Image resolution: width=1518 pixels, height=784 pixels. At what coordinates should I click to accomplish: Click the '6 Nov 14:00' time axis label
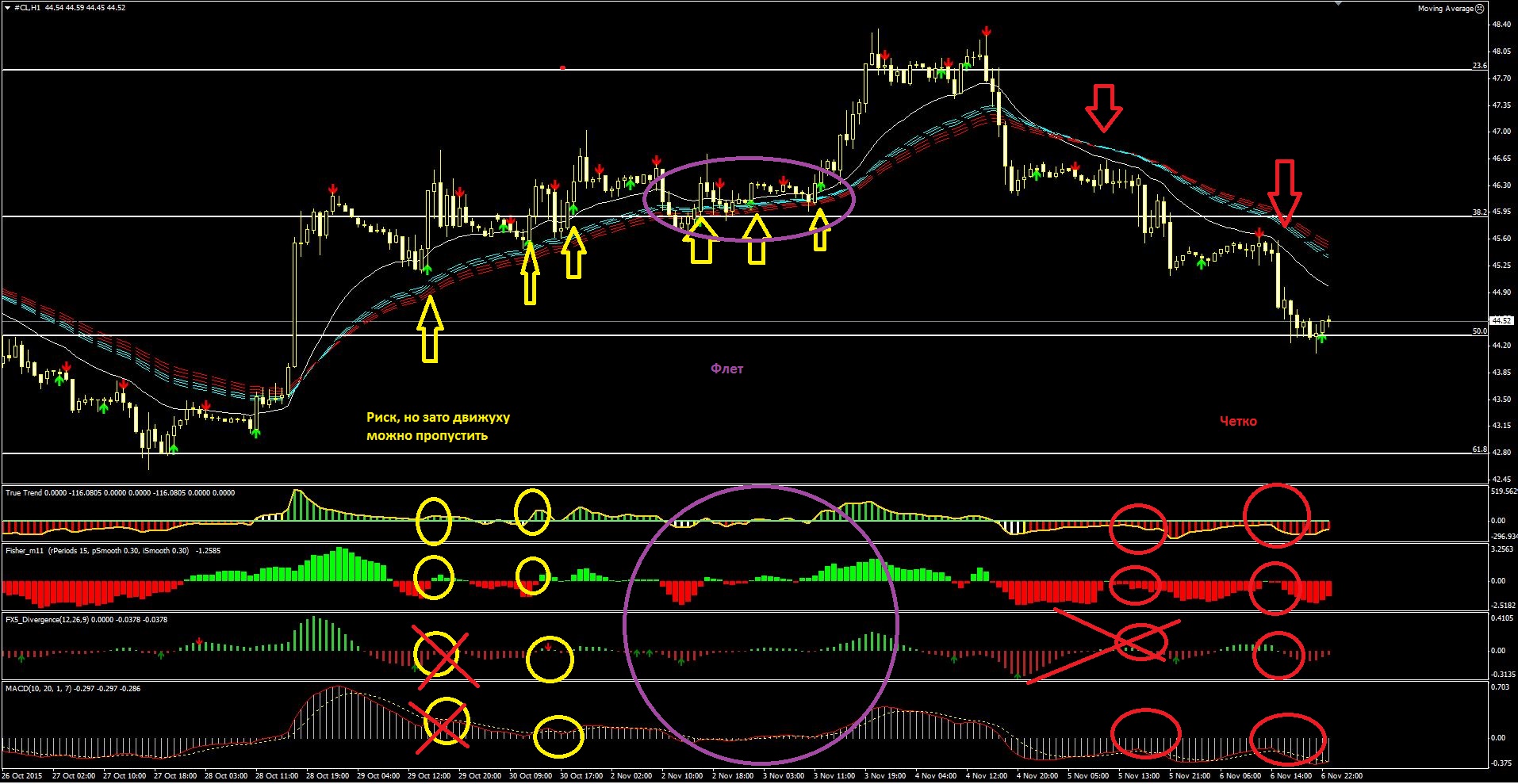point(1291,776)
